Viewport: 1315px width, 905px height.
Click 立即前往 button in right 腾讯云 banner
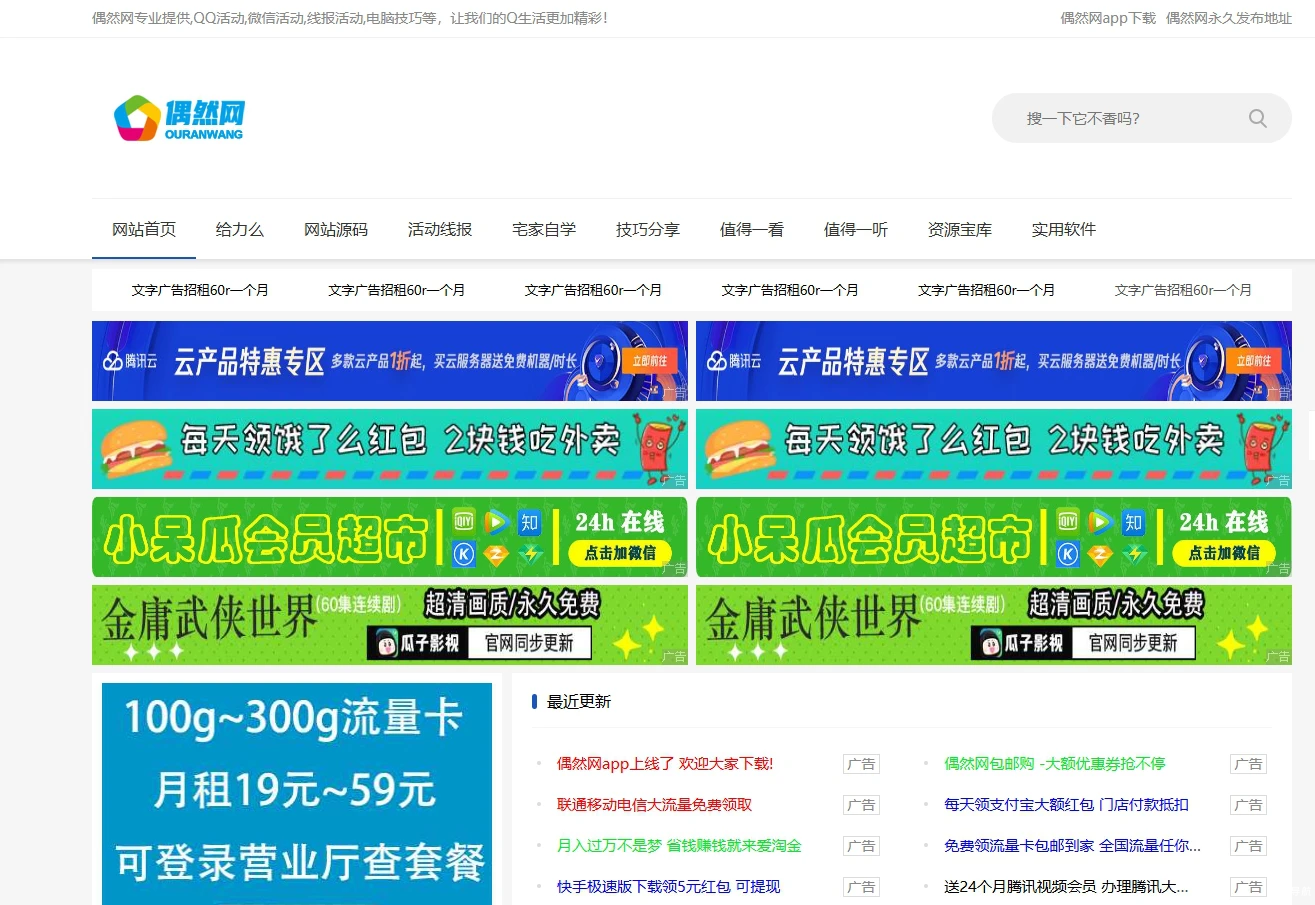pyautogui.click(x=1253, y=361)
